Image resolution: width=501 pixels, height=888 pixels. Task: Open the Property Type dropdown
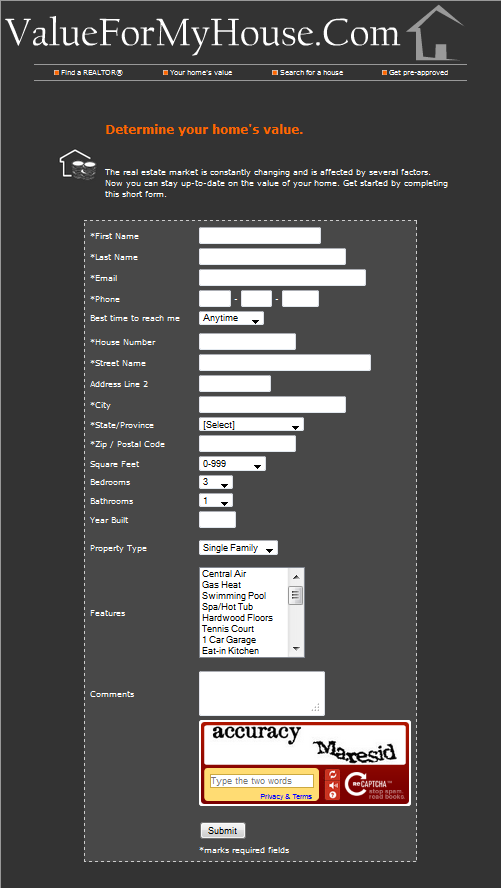coord(238,548)
